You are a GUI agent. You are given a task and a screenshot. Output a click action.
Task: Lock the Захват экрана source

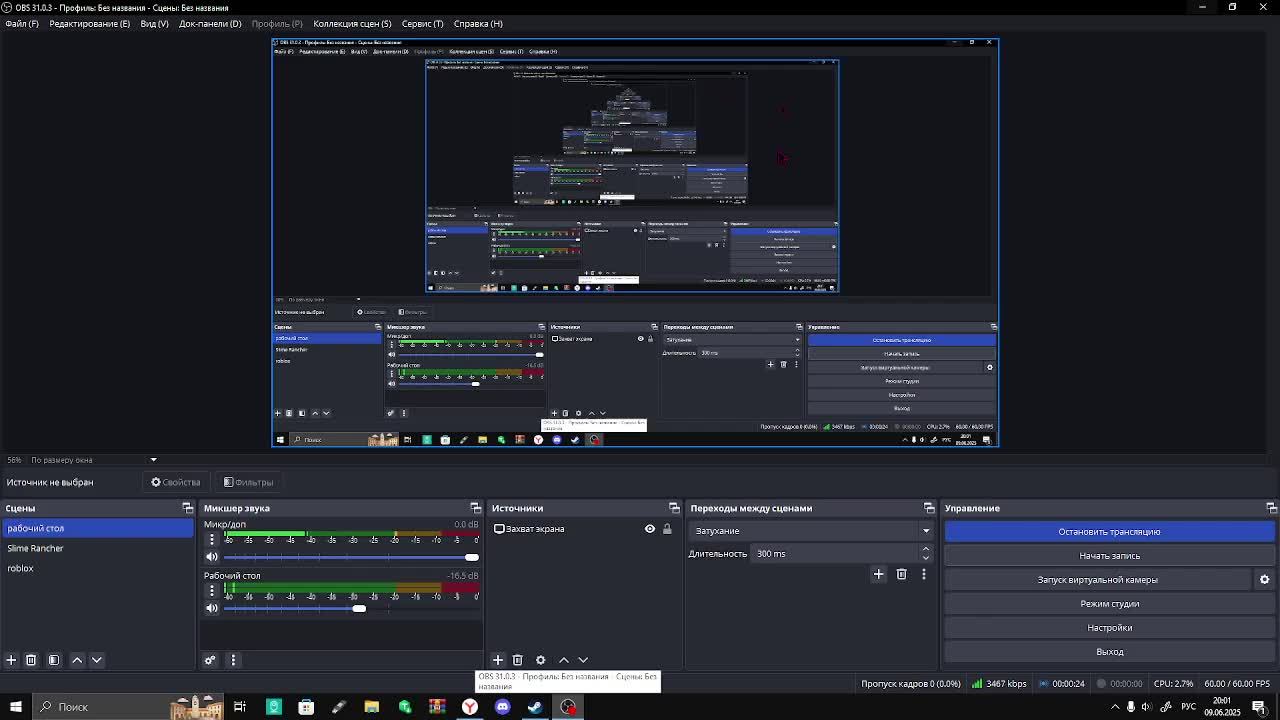pos(667,529)
